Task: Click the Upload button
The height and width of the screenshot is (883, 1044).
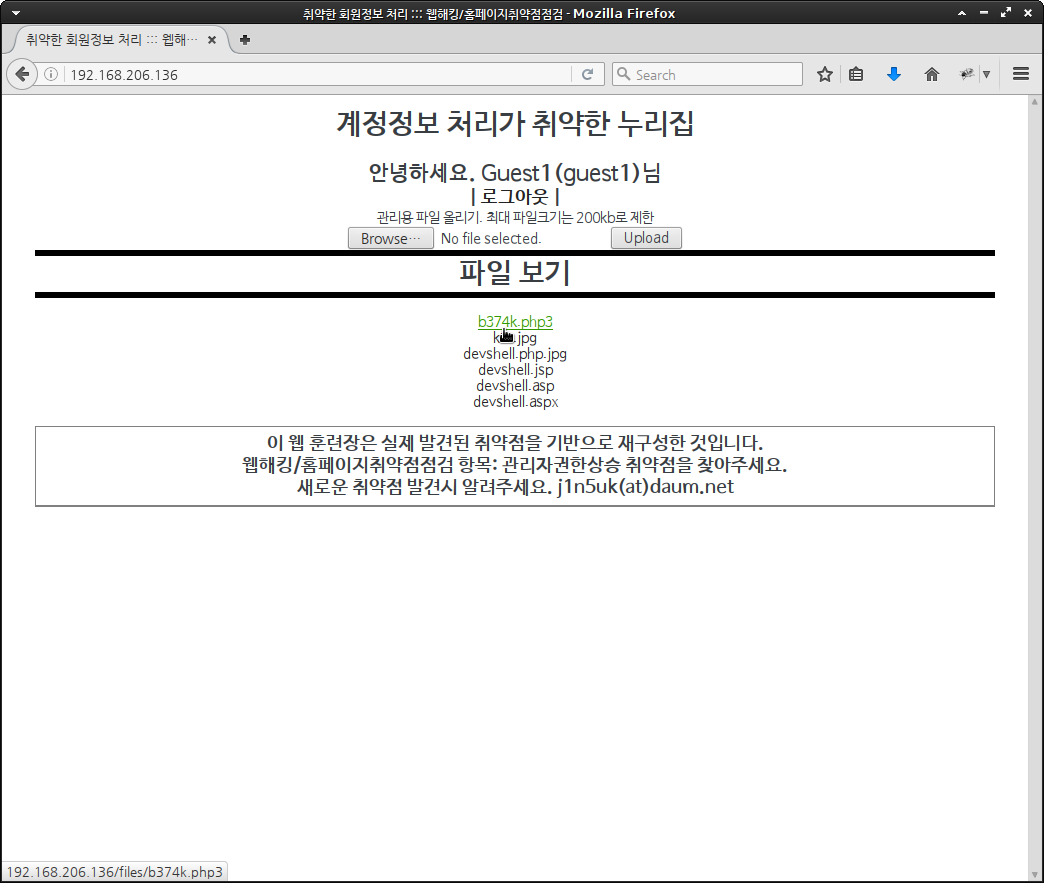Action: [x=646, y=238]
